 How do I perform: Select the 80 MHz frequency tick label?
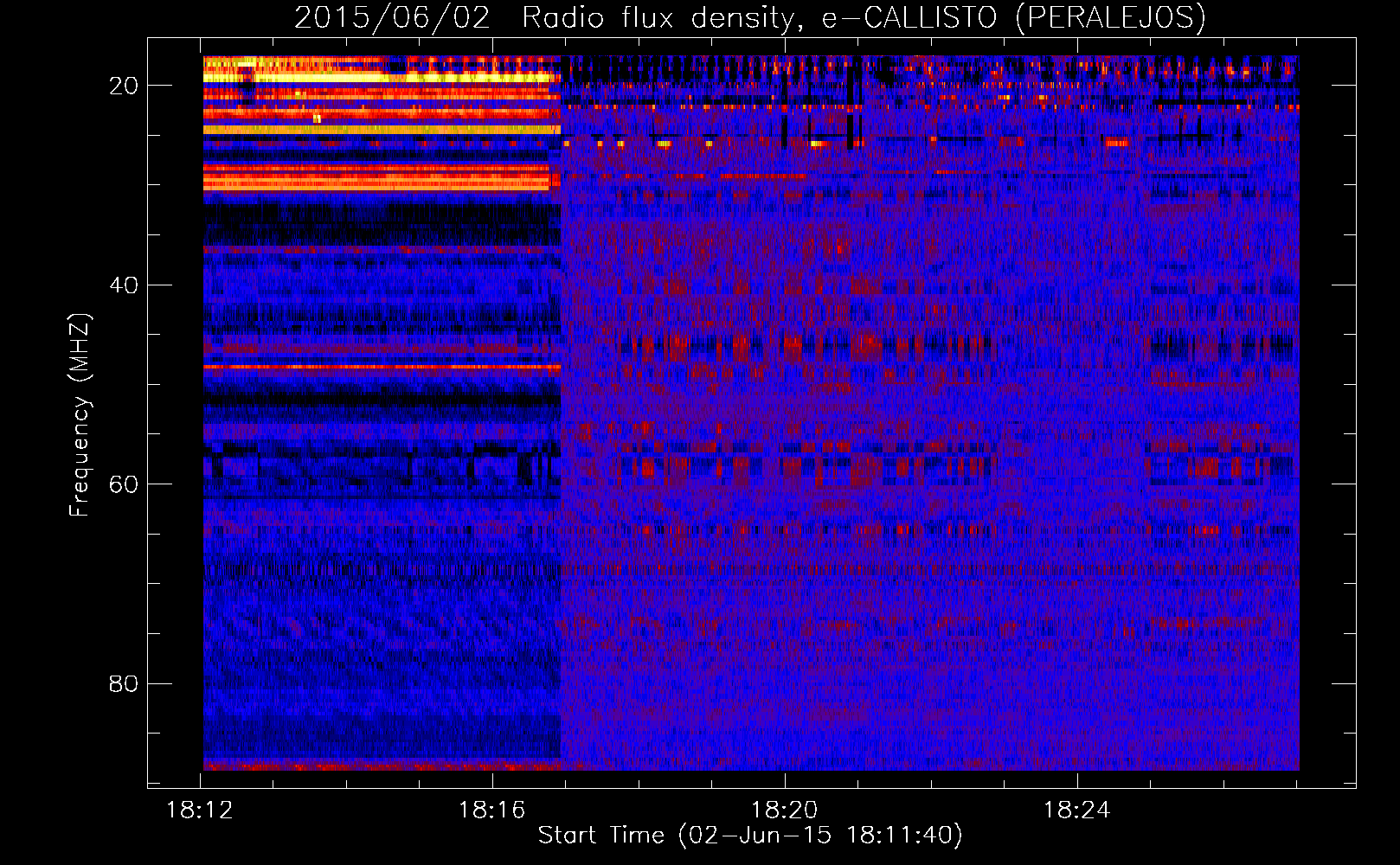pyautogui.click(x=124, y=683)
